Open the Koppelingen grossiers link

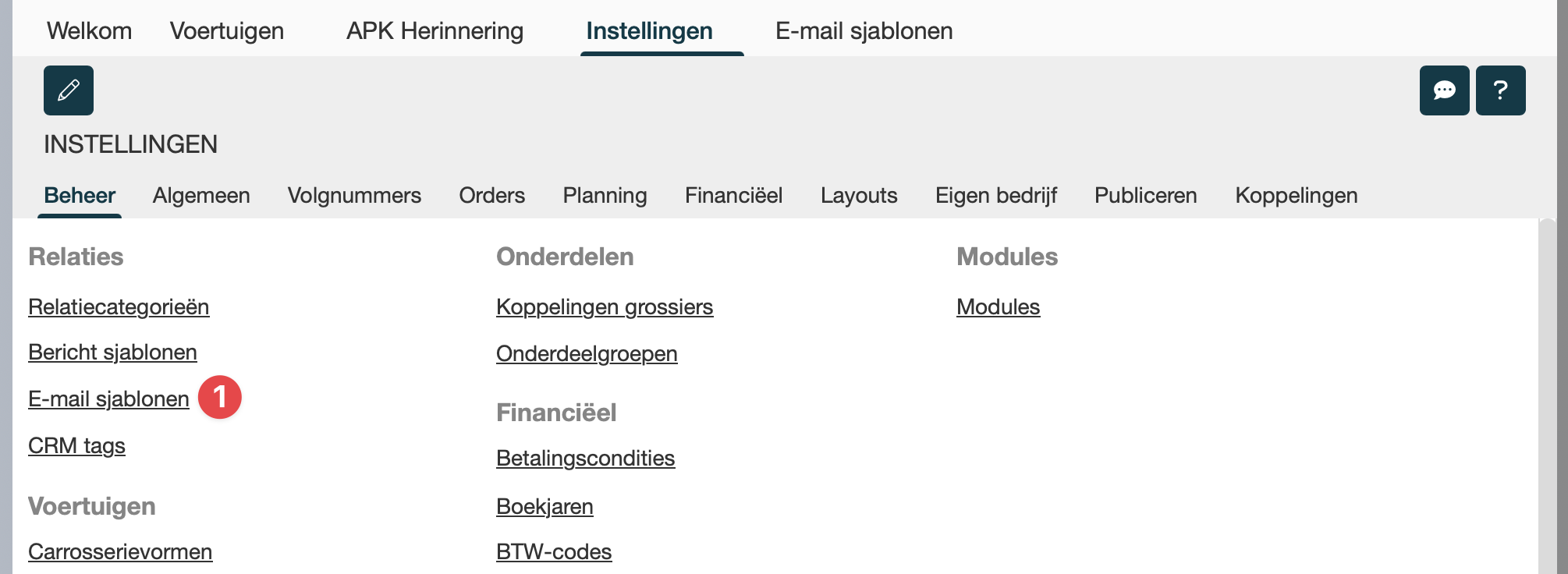(x=605, y=307)
